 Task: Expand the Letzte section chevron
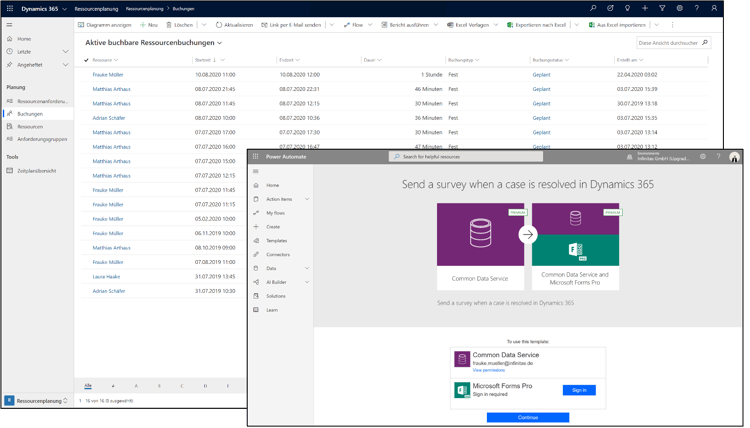(66, 52)
